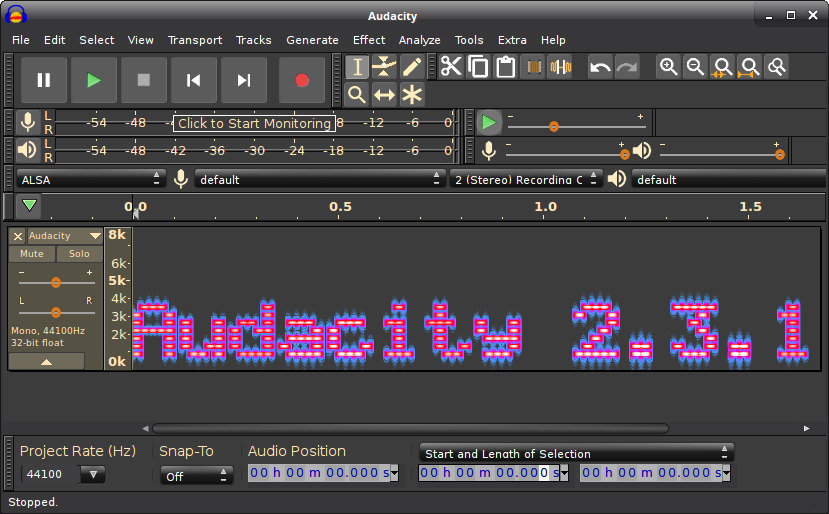Click the horizontal scrollbar below the track
The image size is (829, 514).
tap(410, 428)
